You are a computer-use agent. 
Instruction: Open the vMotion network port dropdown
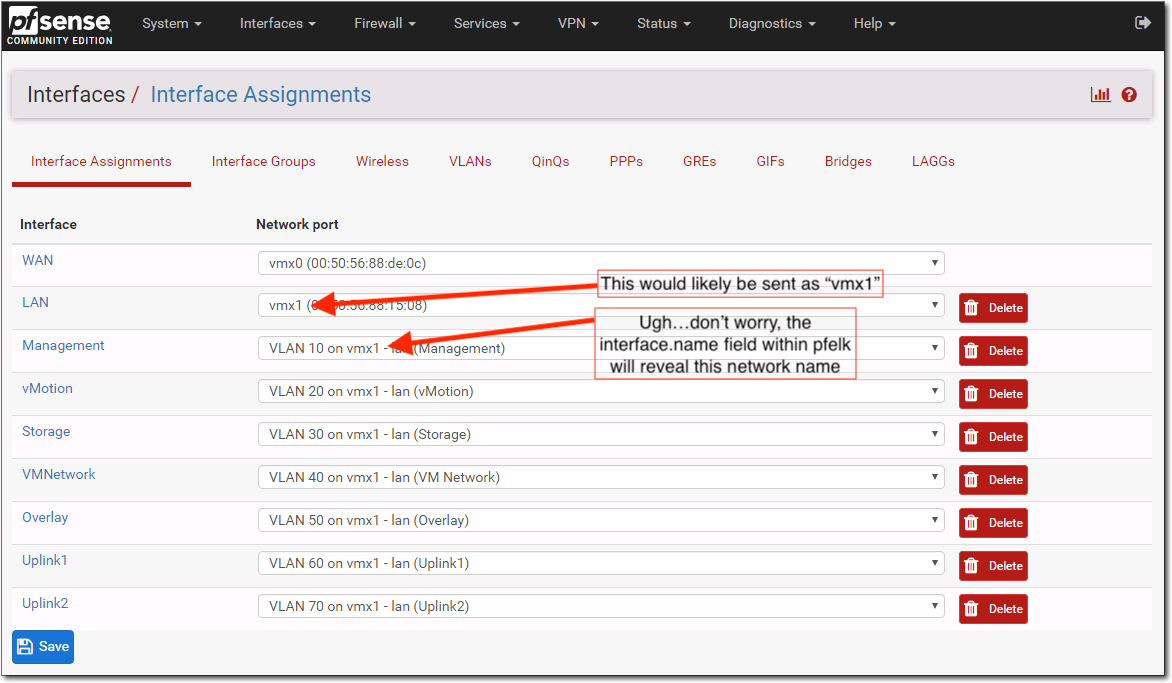click(933, 391)
